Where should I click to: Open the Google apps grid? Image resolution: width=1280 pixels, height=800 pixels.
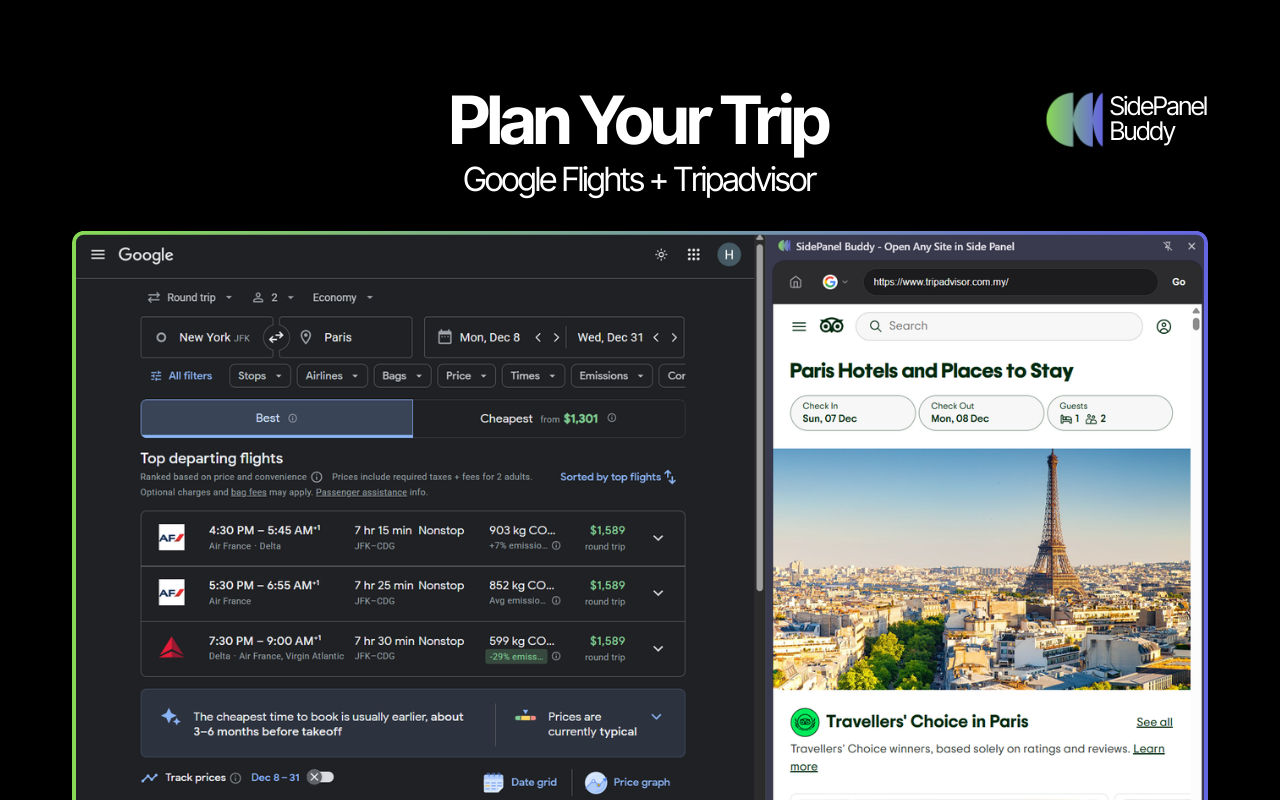693,255
